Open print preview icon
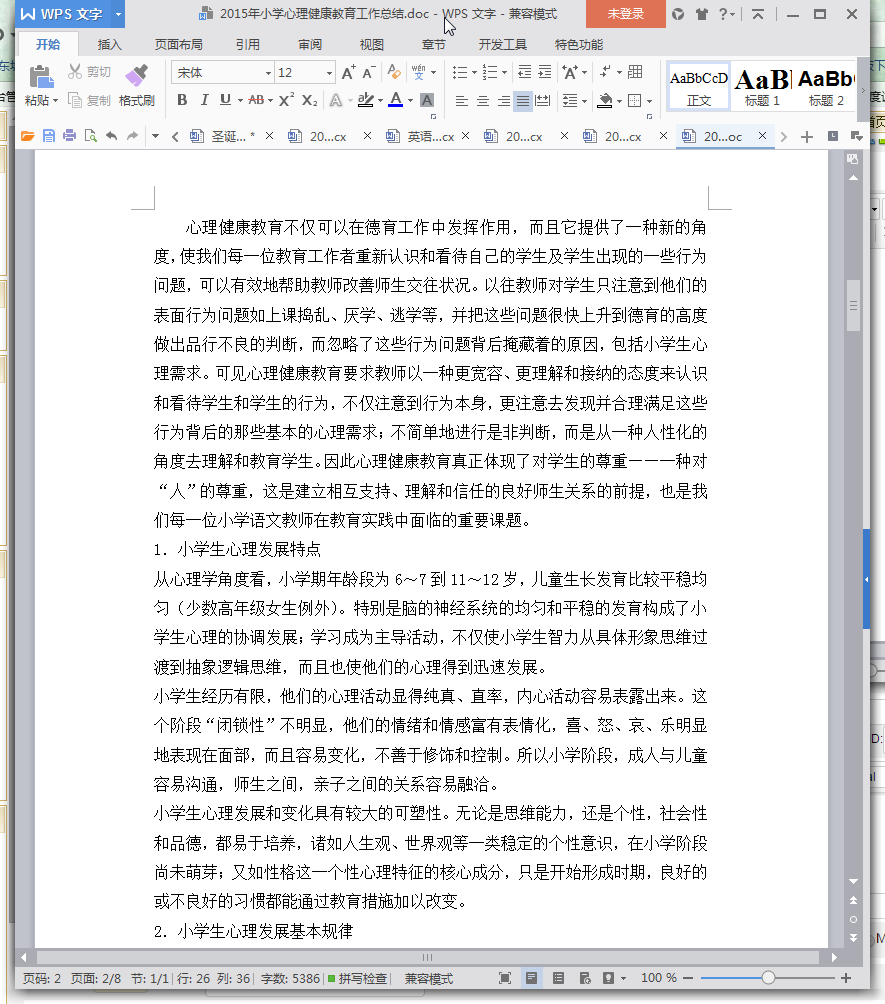Screen dimensions: 885x1004 pos(91,136)
